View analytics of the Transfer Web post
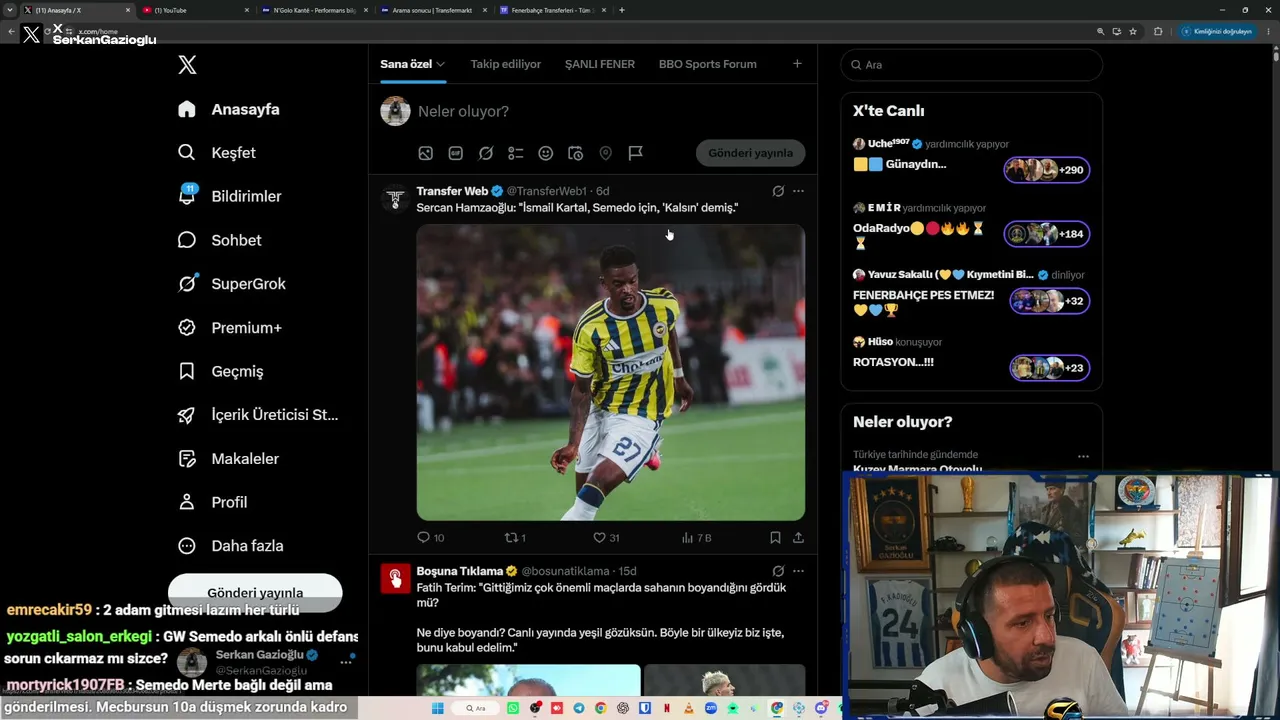Viewport: 1280px width, 720px height. coord(696,538)
